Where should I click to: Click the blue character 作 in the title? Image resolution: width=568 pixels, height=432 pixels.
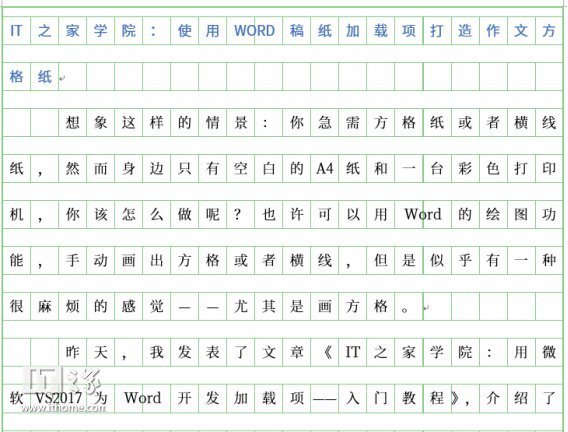493,31
